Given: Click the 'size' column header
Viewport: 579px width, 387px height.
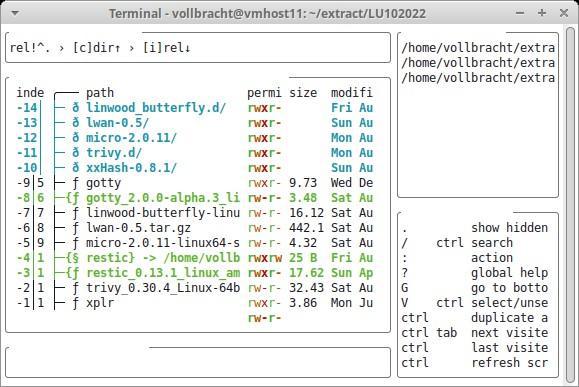Looking at the screenshot, I should click(303, 93).
